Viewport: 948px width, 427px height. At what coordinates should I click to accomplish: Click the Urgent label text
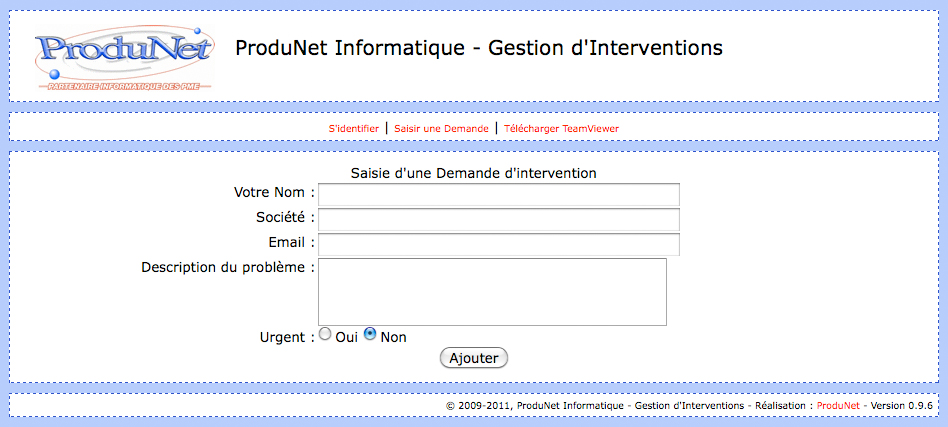[x=287, y=337]
